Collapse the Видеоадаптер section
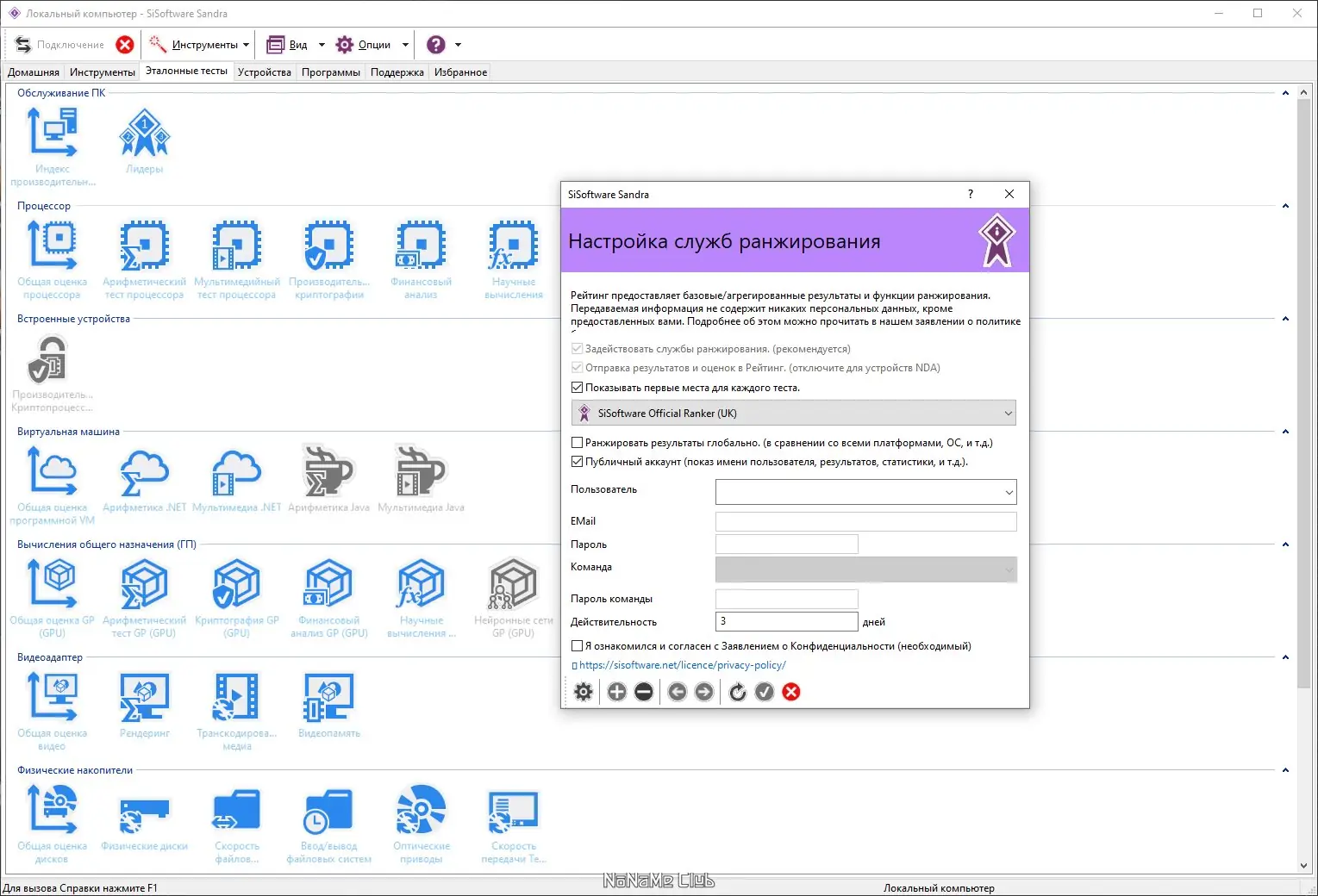 (x=1285, y=657)
